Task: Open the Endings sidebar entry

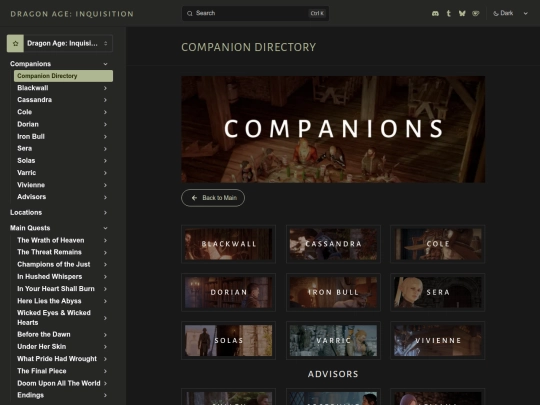Action: [x=30, y=395]
